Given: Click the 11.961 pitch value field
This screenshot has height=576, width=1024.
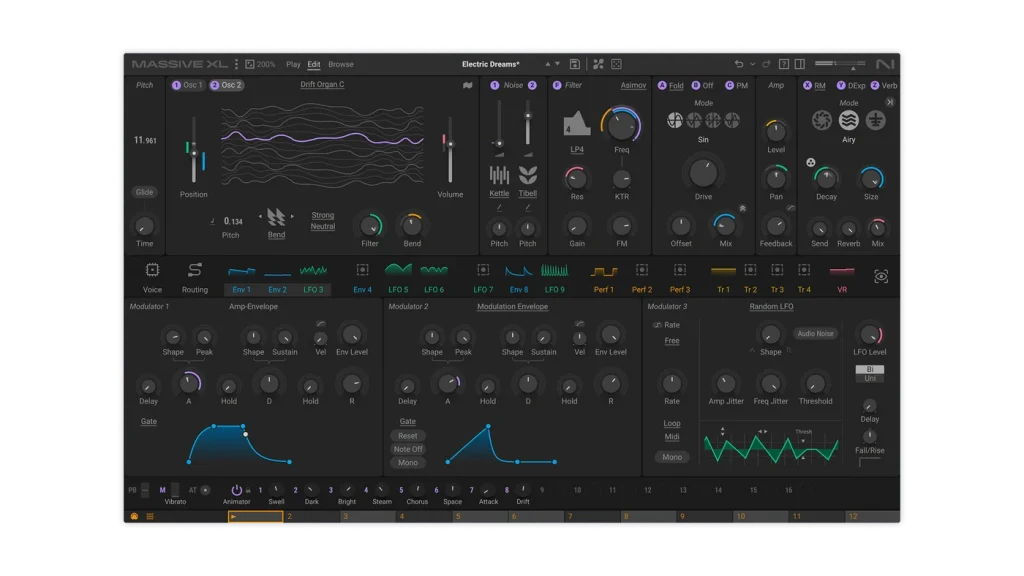Looking at the screenshot, I should [144, 140].
